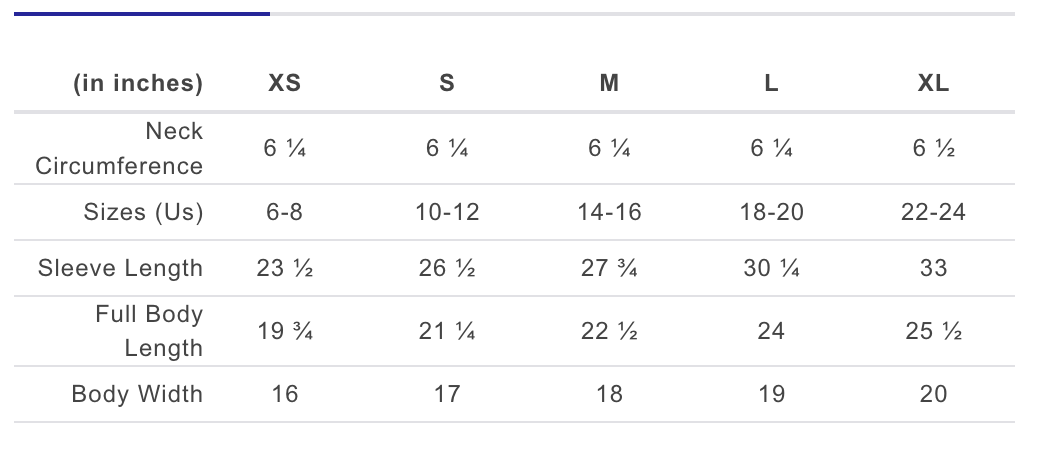Select the Body Width row label
Screen dimensions: 1056x460
coord(137,394)
